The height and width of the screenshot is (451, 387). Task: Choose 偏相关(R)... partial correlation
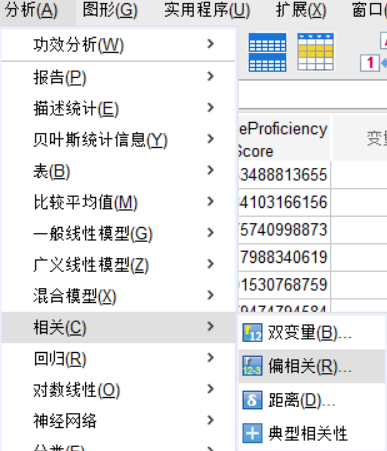click(x=312, y=366)
